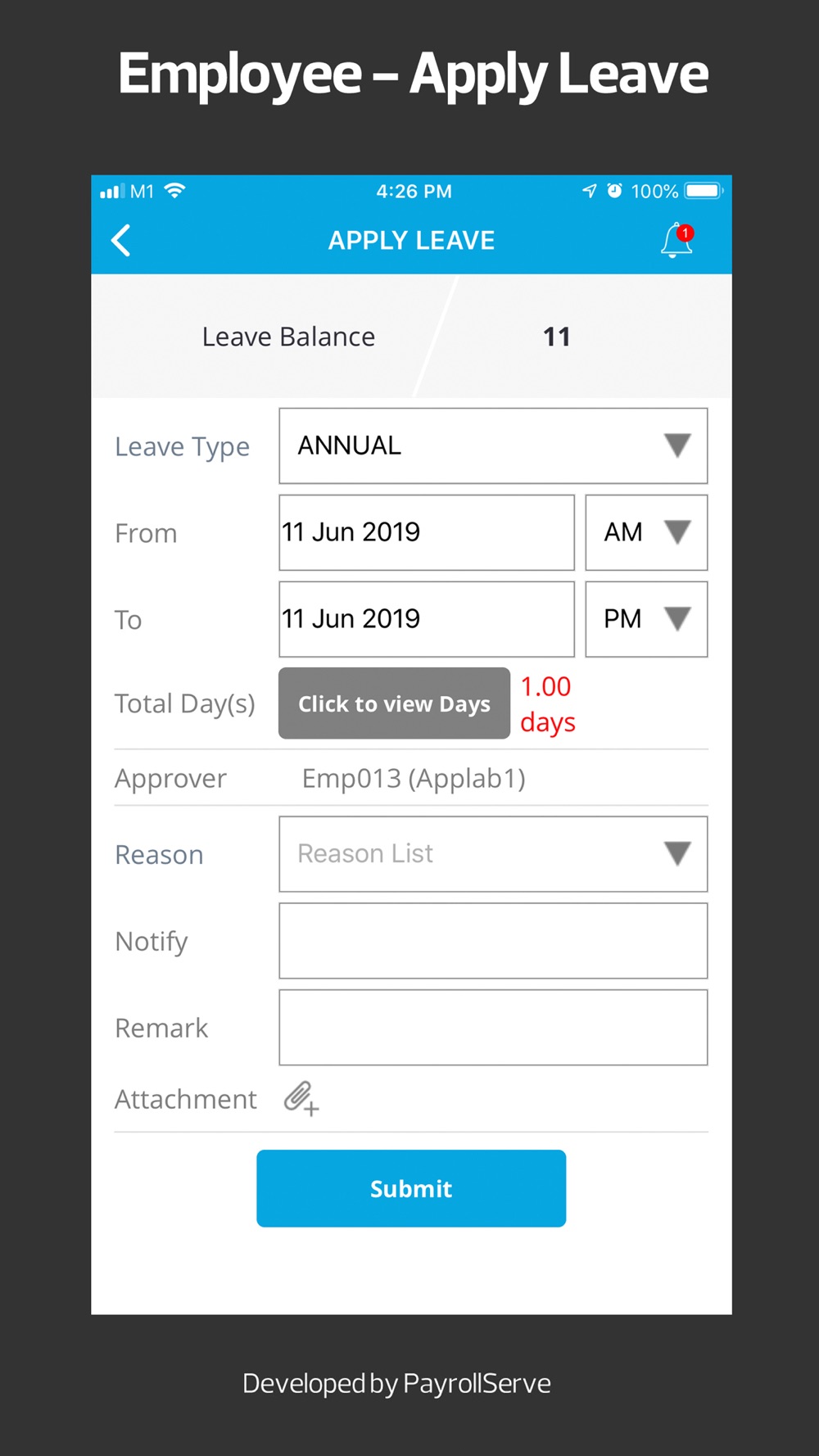Image resolution: width=819 pixels, height=1456 pixels.
Task: Tap the cellular signal bars icon
Action: pyautogui.click(x=111, y=192)
